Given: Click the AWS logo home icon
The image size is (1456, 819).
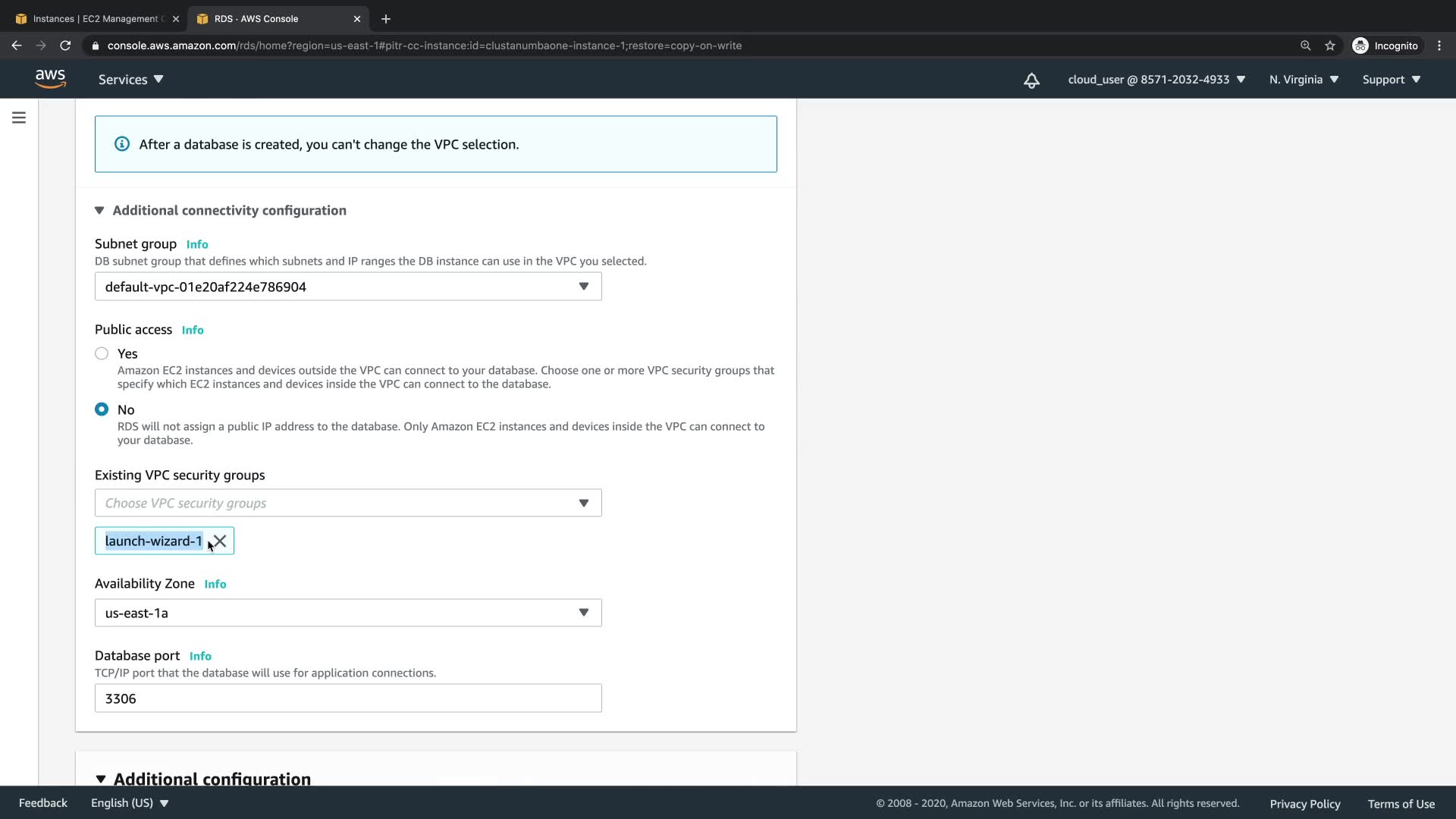Looking at the screenshot, I should 50,79.
